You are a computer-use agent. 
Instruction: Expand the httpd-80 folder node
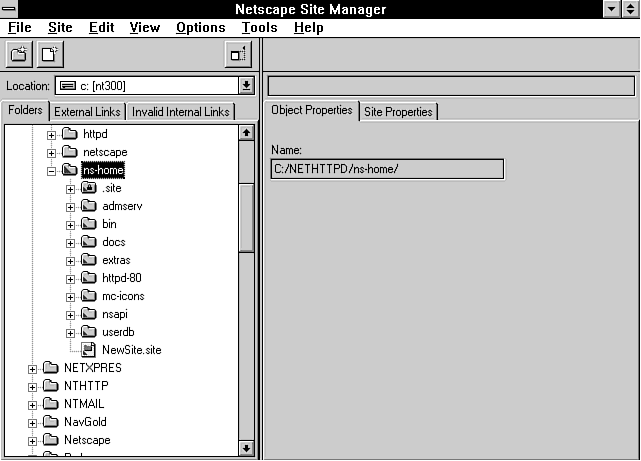coord(70,279)
